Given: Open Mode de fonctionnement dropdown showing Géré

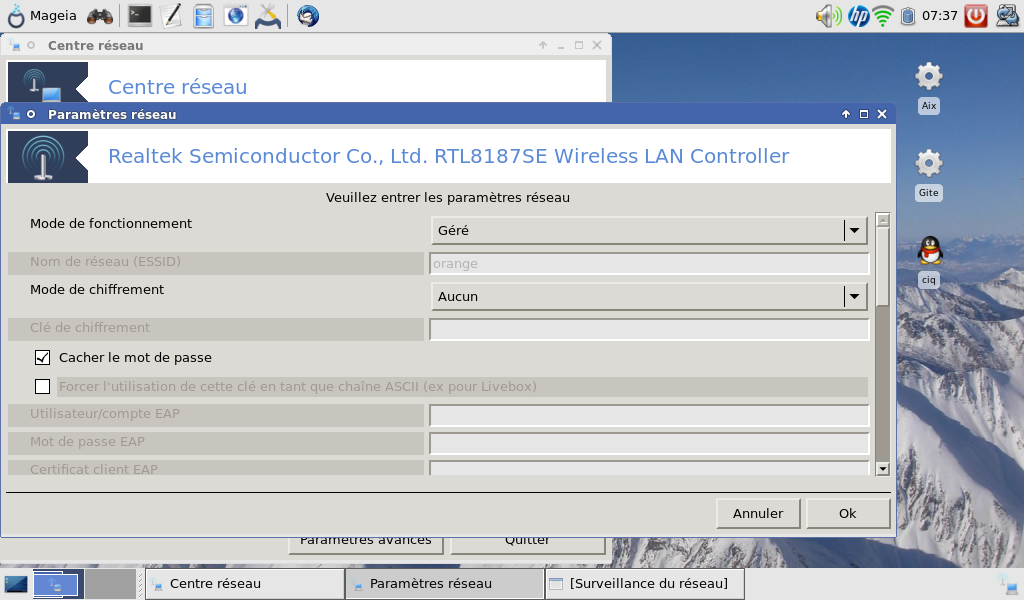Looking at the screenshot, I should pyautogui.click(x=649, y=230).
